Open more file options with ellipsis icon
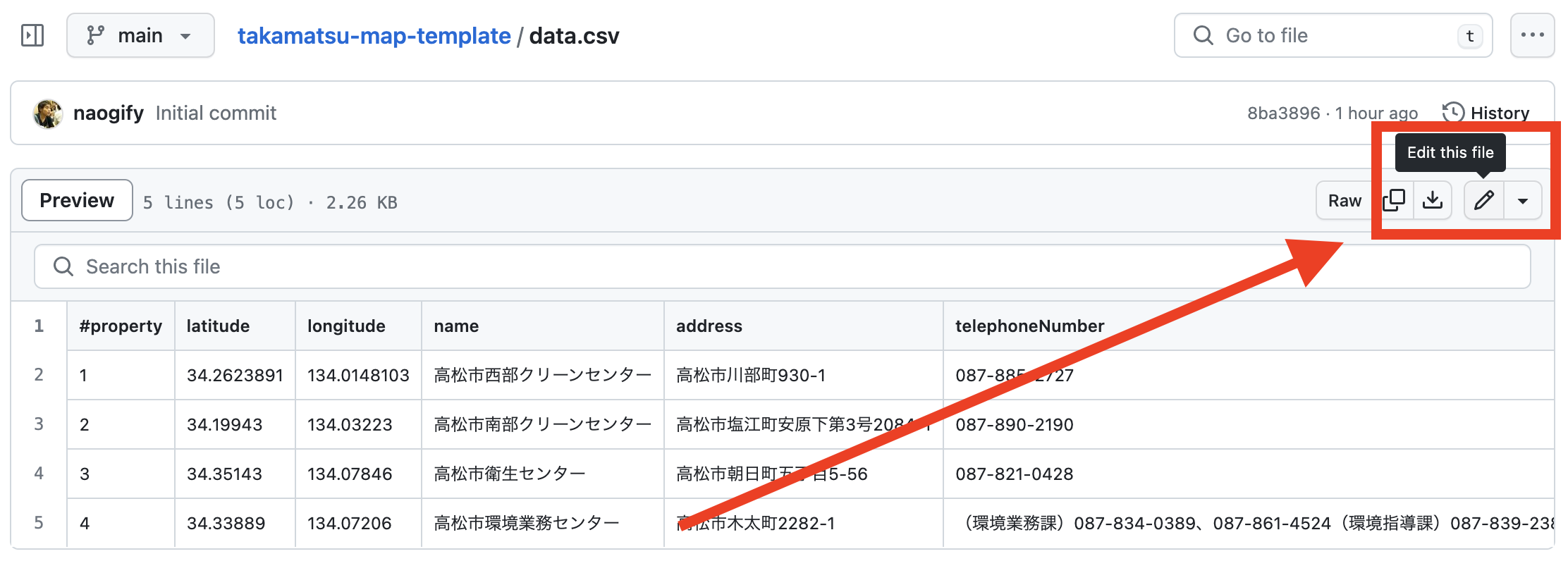This screenshot has height=561, width=1568. (1532, 35)
